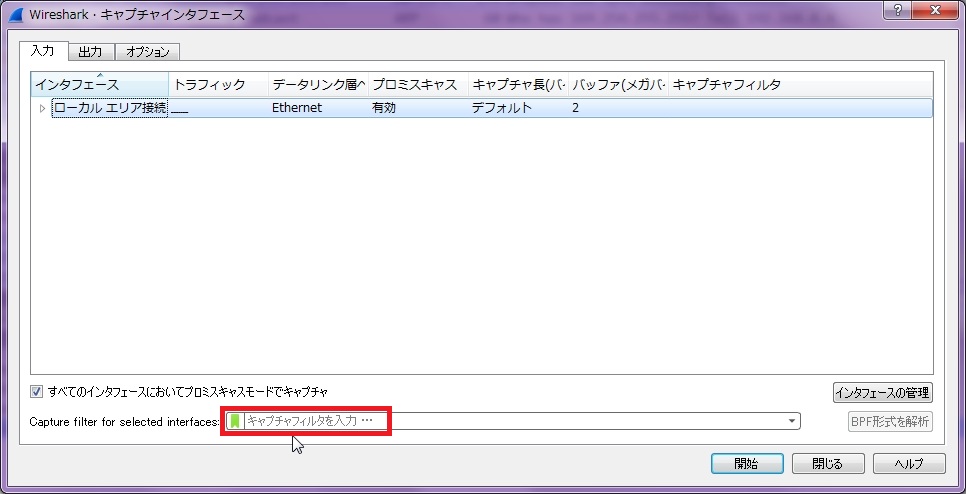Select the ローカル エリア接続 interface name
The width and height of the screenshot is (966, 494).
pyautogui.click(x=110, y=108)
